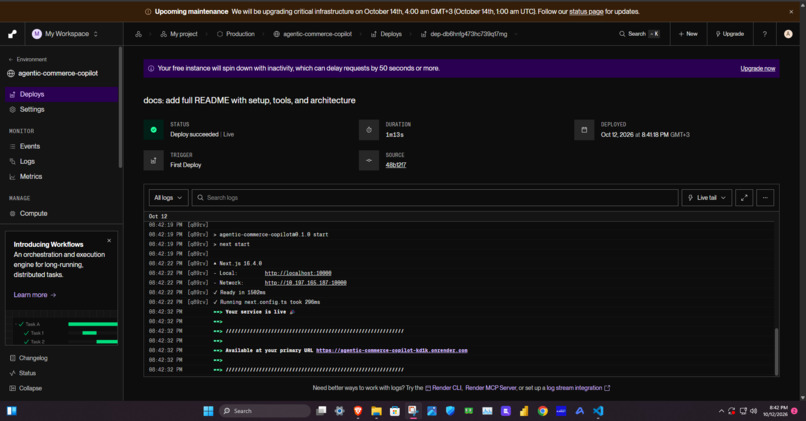This screenshot has height=421, width=806.
Task: Open the localhost:10000 link in logs
Action: pyautogui.click(x=298, y=273)
